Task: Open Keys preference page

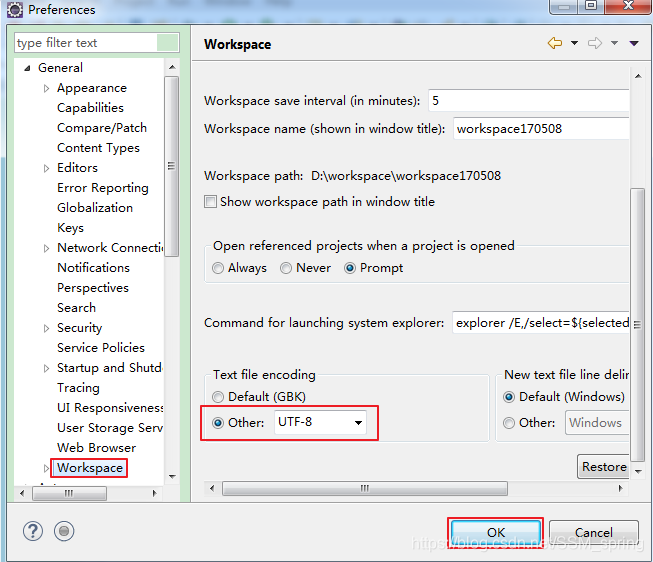Action: tap(70, 228)
